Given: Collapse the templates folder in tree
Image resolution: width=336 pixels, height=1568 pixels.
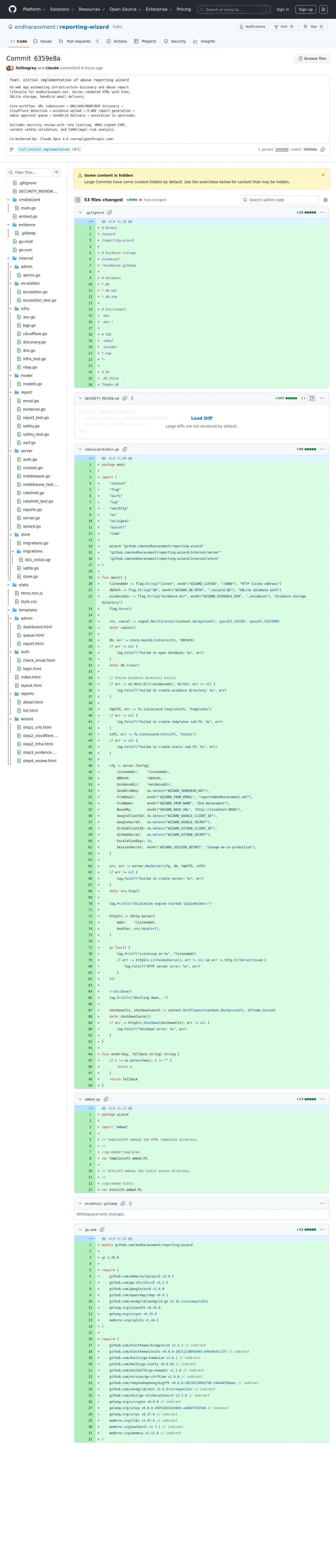Looking at the screenshot, I should click(x=9, y=610).
